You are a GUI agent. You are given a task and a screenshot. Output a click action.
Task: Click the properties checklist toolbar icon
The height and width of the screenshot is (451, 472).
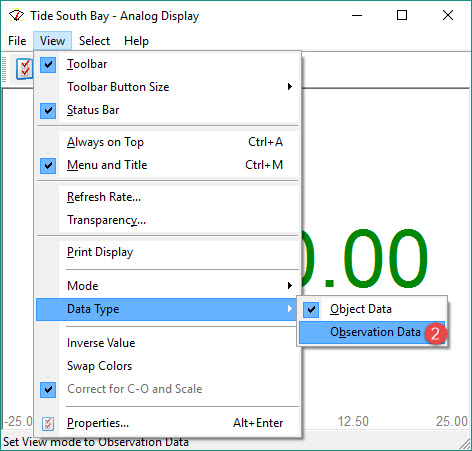(24, 68)
